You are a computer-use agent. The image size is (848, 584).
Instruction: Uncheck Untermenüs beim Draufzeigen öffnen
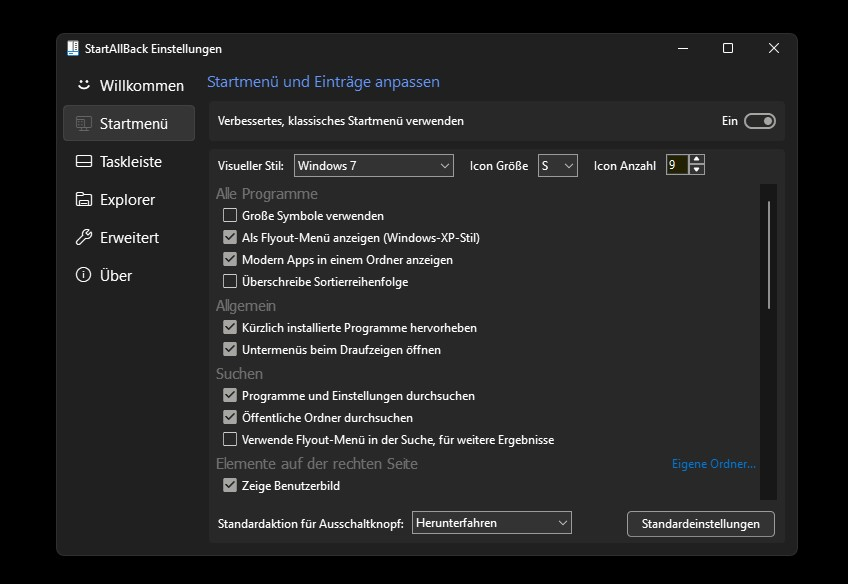coord(230,349)
